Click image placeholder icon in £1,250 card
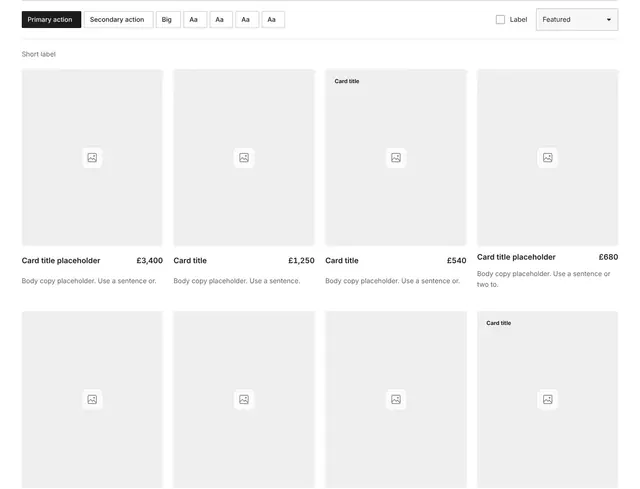640x489 pixels. click(x=244, y=158)
